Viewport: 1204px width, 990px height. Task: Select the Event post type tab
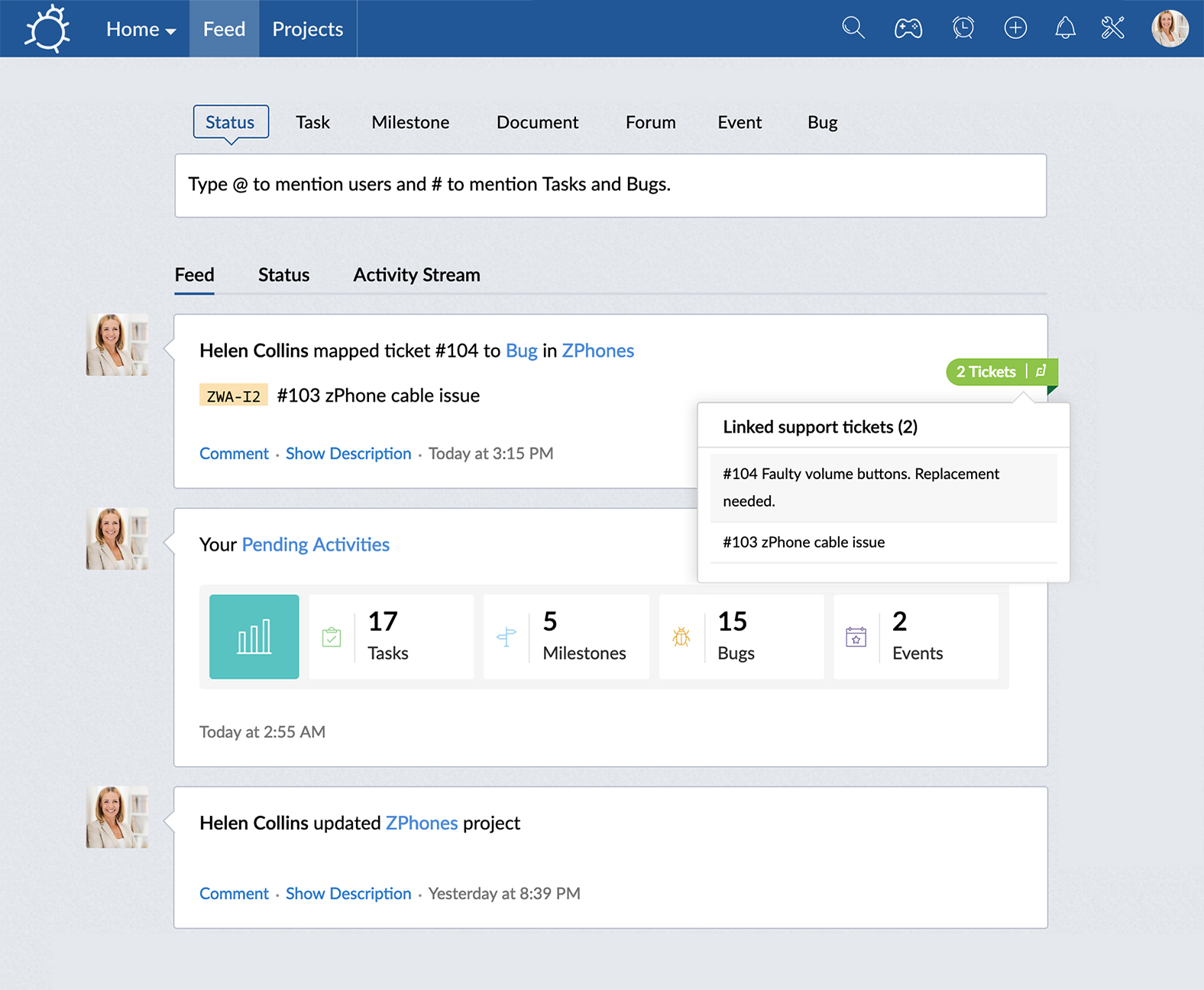[740, 122]
